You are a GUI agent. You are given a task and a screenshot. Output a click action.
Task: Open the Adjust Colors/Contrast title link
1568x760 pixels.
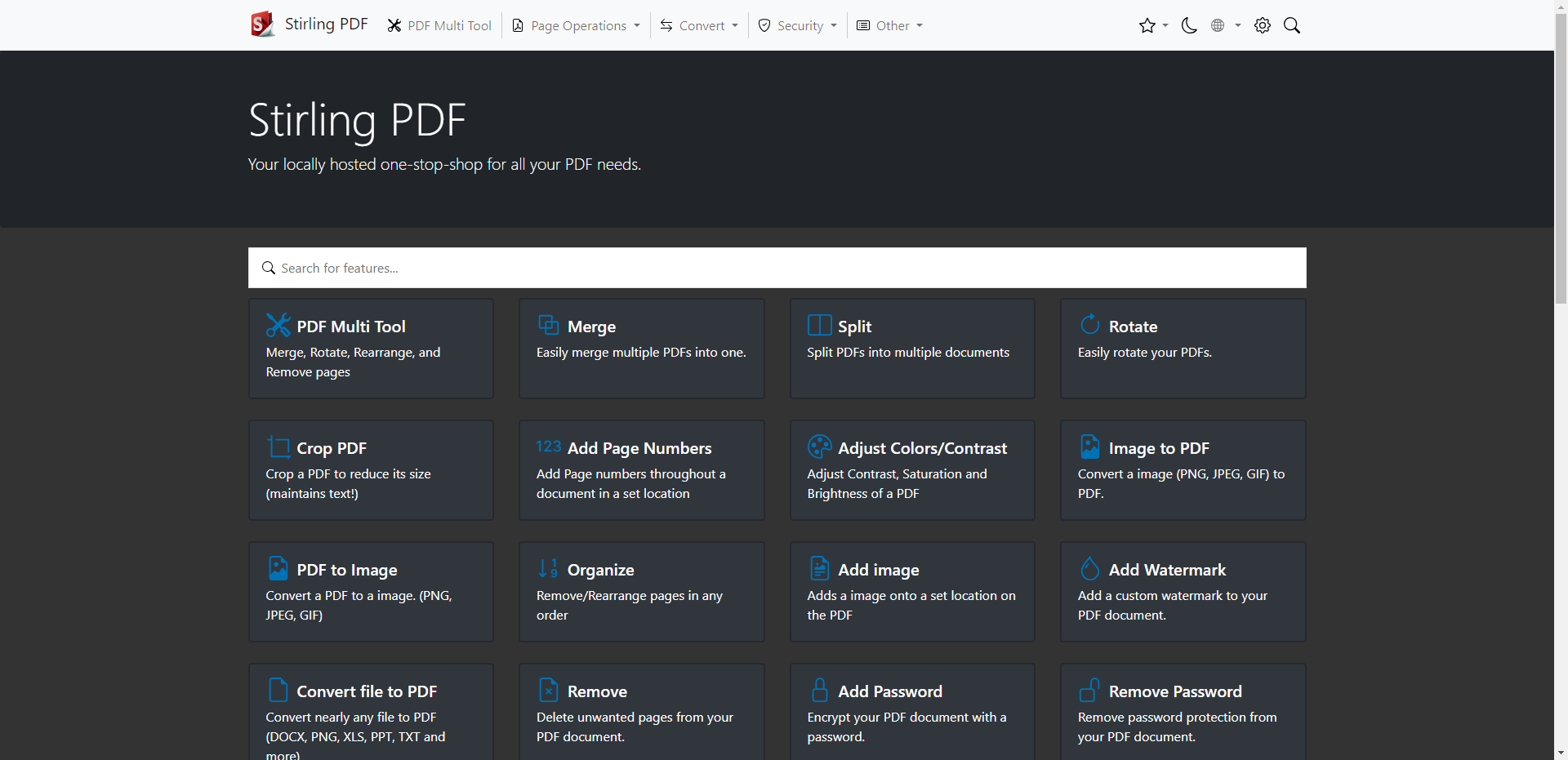coord(922,448)
